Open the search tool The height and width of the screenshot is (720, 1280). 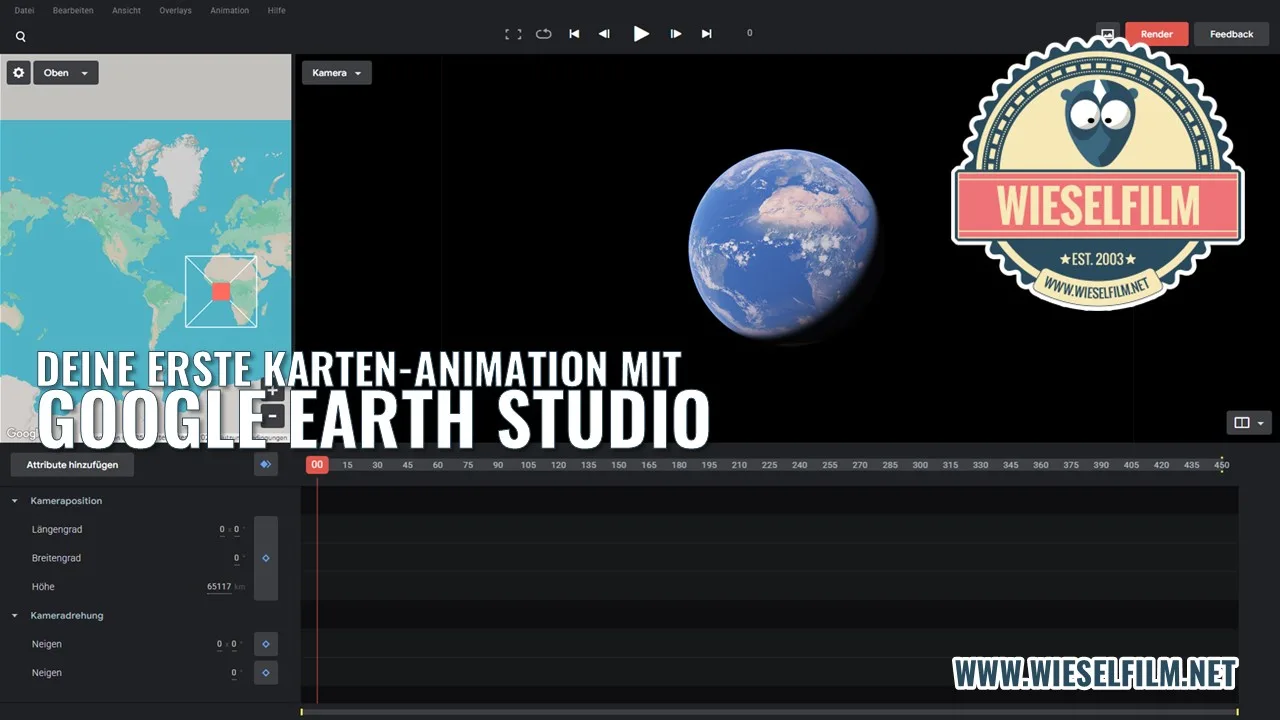[x=20, y=37]
